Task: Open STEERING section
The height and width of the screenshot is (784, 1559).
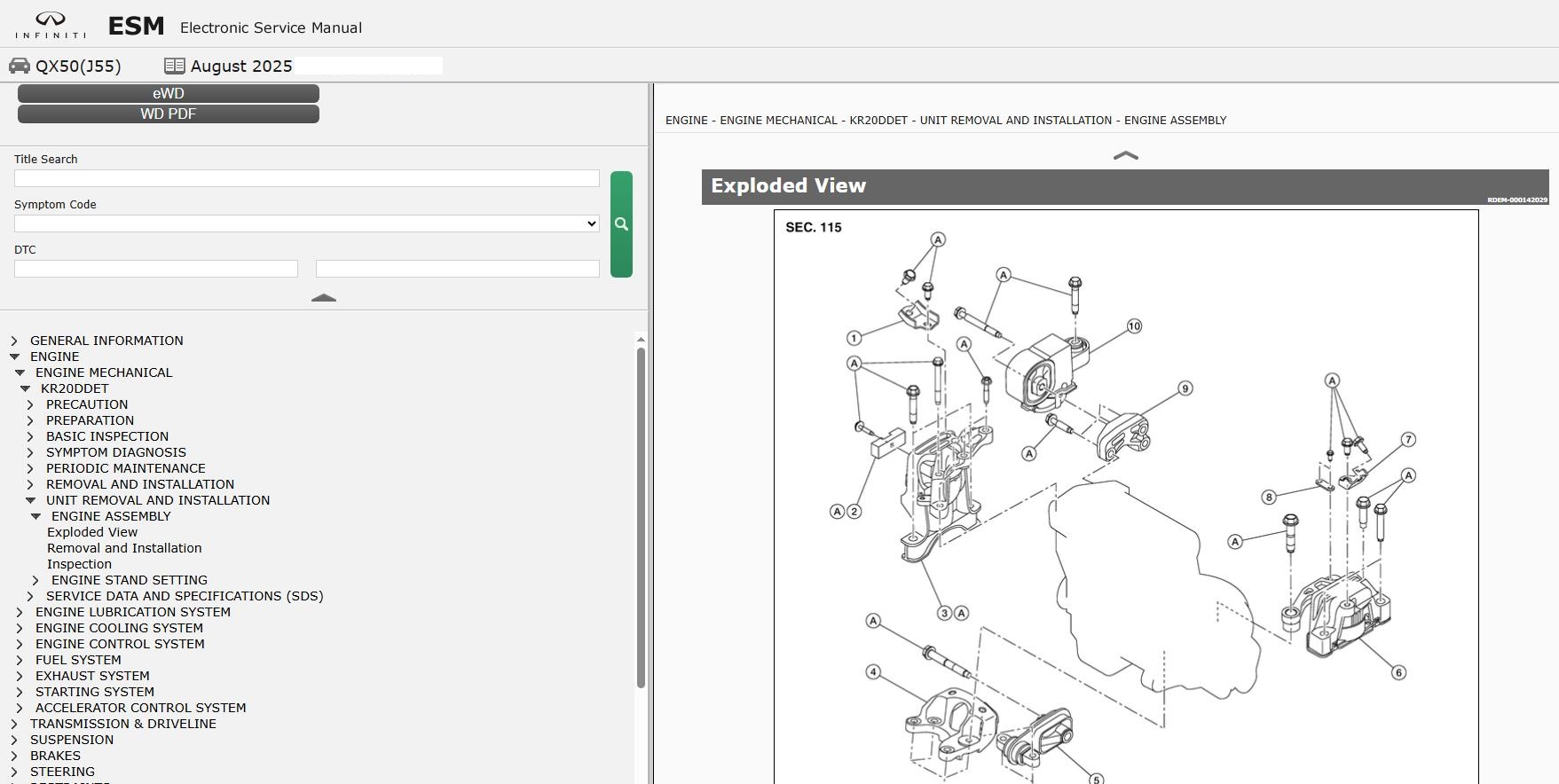Action: coord(62,772)
